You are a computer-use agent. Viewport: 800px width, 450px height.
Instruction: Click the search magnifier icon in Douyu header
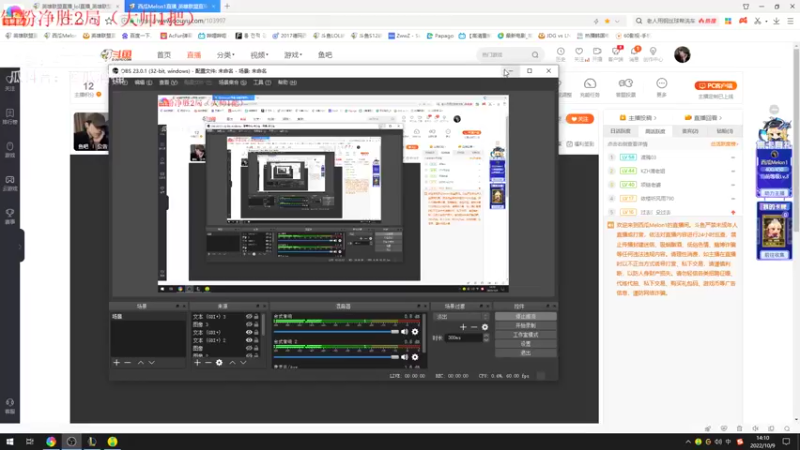click(535, 55)
